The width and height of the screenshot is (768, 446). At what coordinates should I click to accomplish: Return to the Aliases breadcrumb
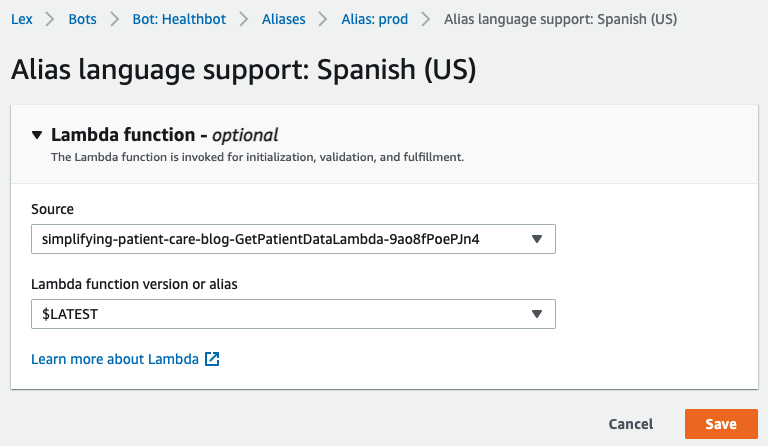tap(284, 19)
